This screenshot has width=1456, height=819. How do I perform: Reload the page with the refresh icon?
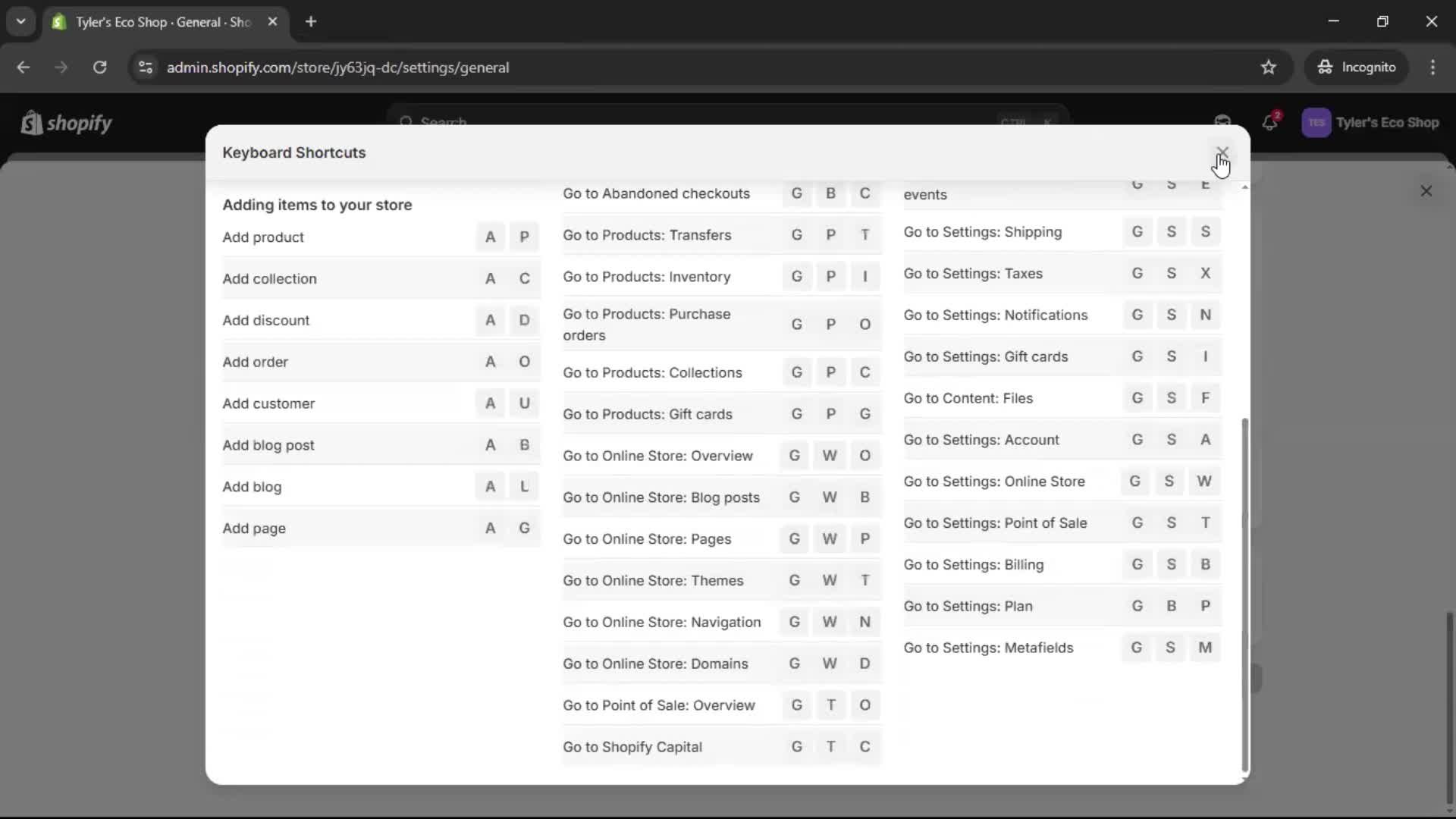99,67
